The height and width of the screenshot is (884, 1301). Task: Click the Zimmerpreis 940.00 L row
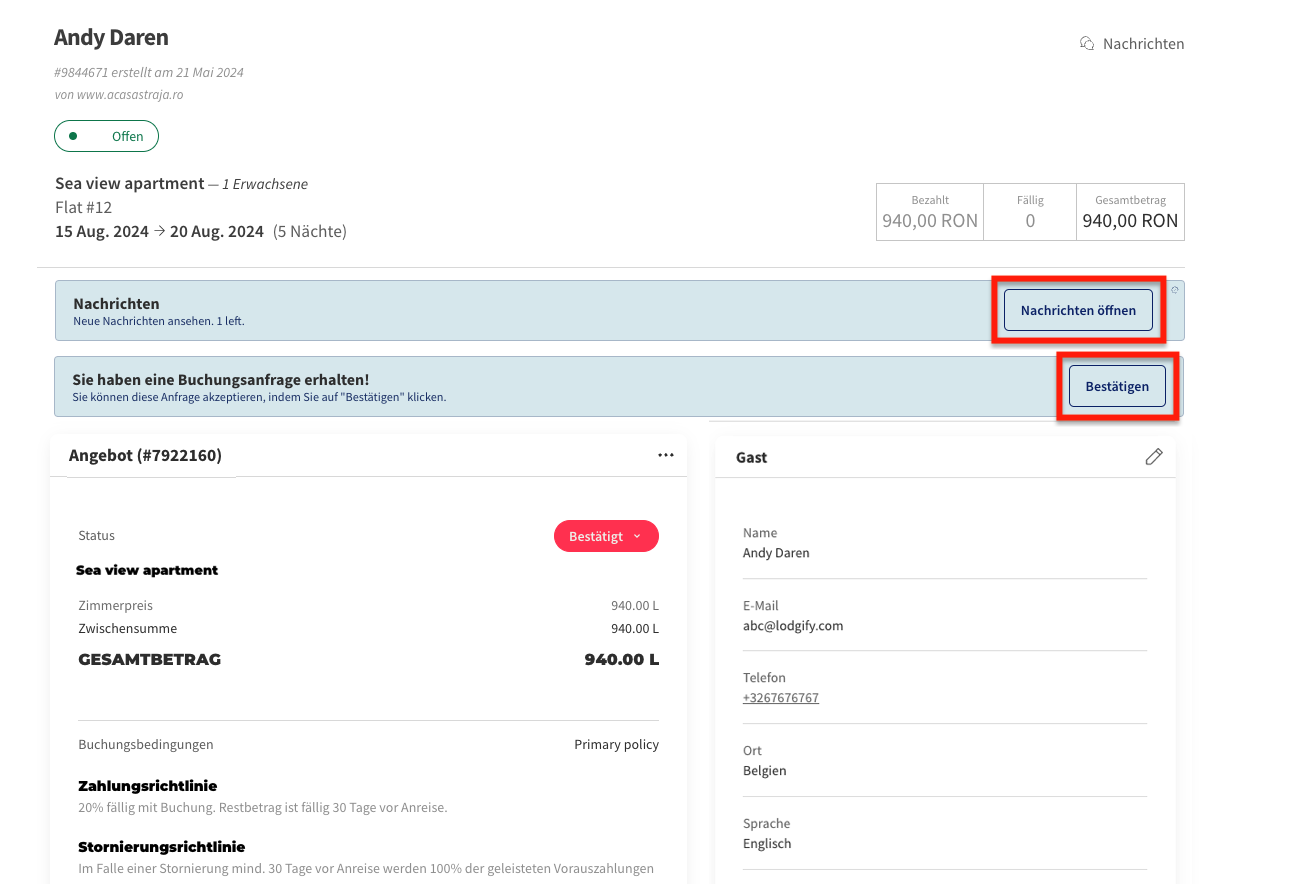point(368,606)
